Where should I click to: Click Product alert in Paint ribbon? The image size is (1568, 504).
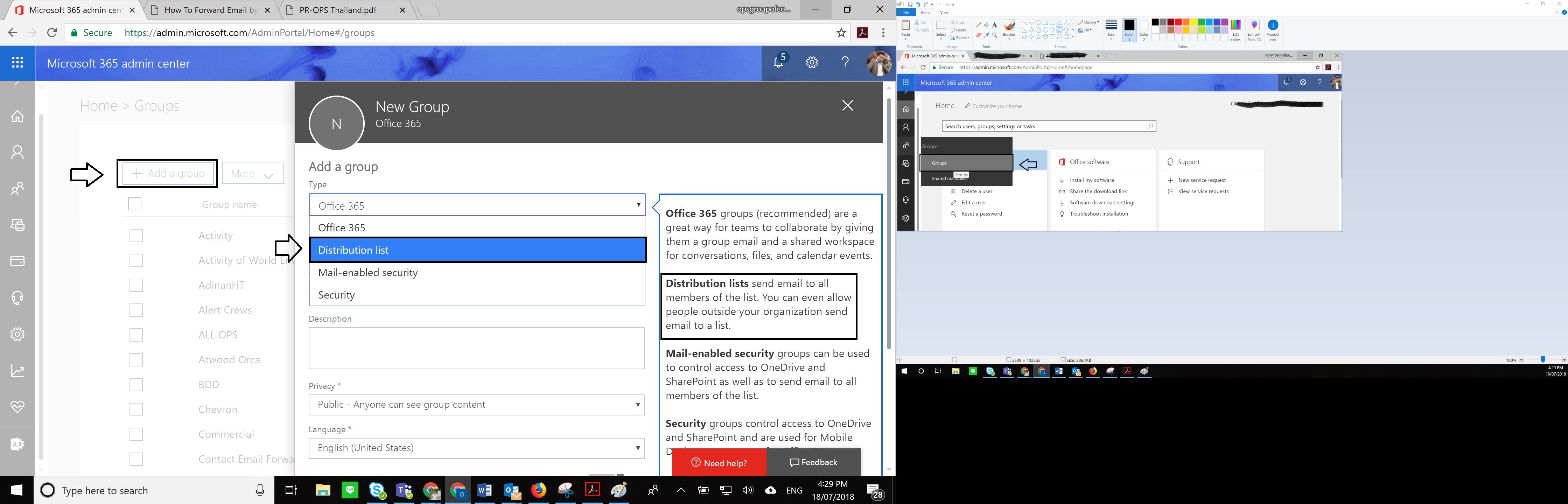(x=1273, y=30)
